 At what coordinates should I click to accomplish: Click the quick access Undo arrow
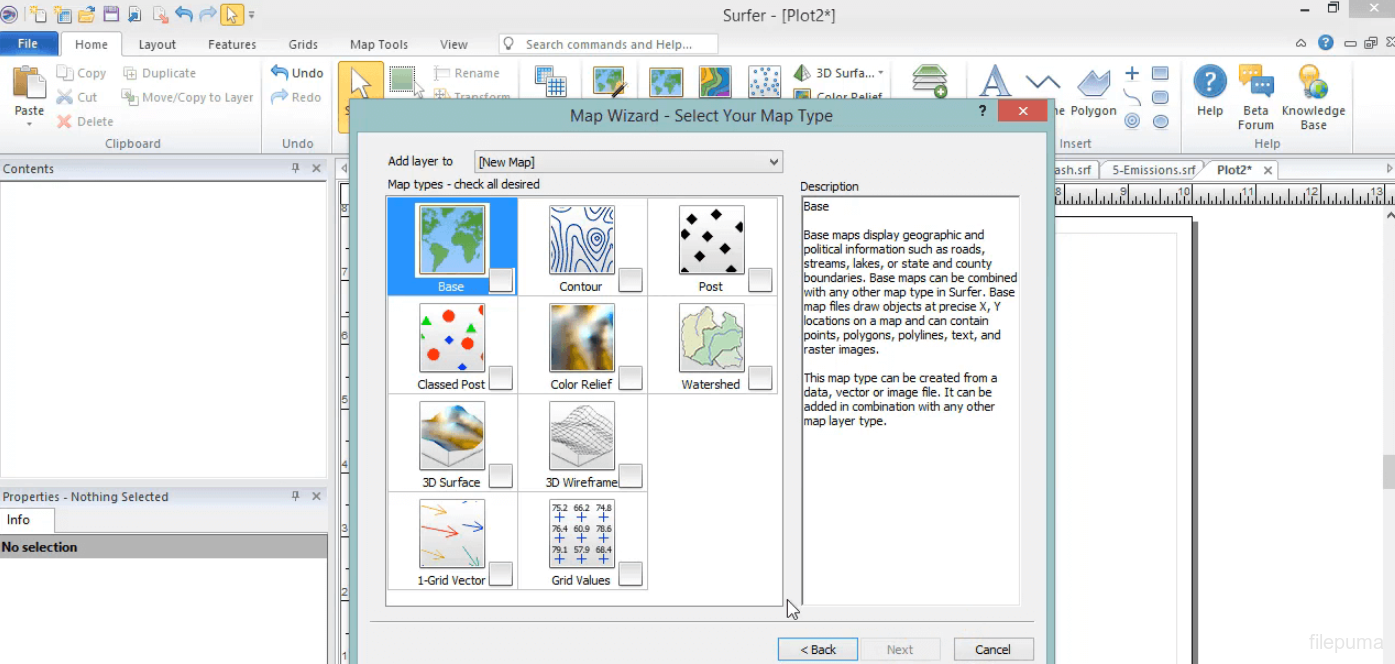coord(184,15)
